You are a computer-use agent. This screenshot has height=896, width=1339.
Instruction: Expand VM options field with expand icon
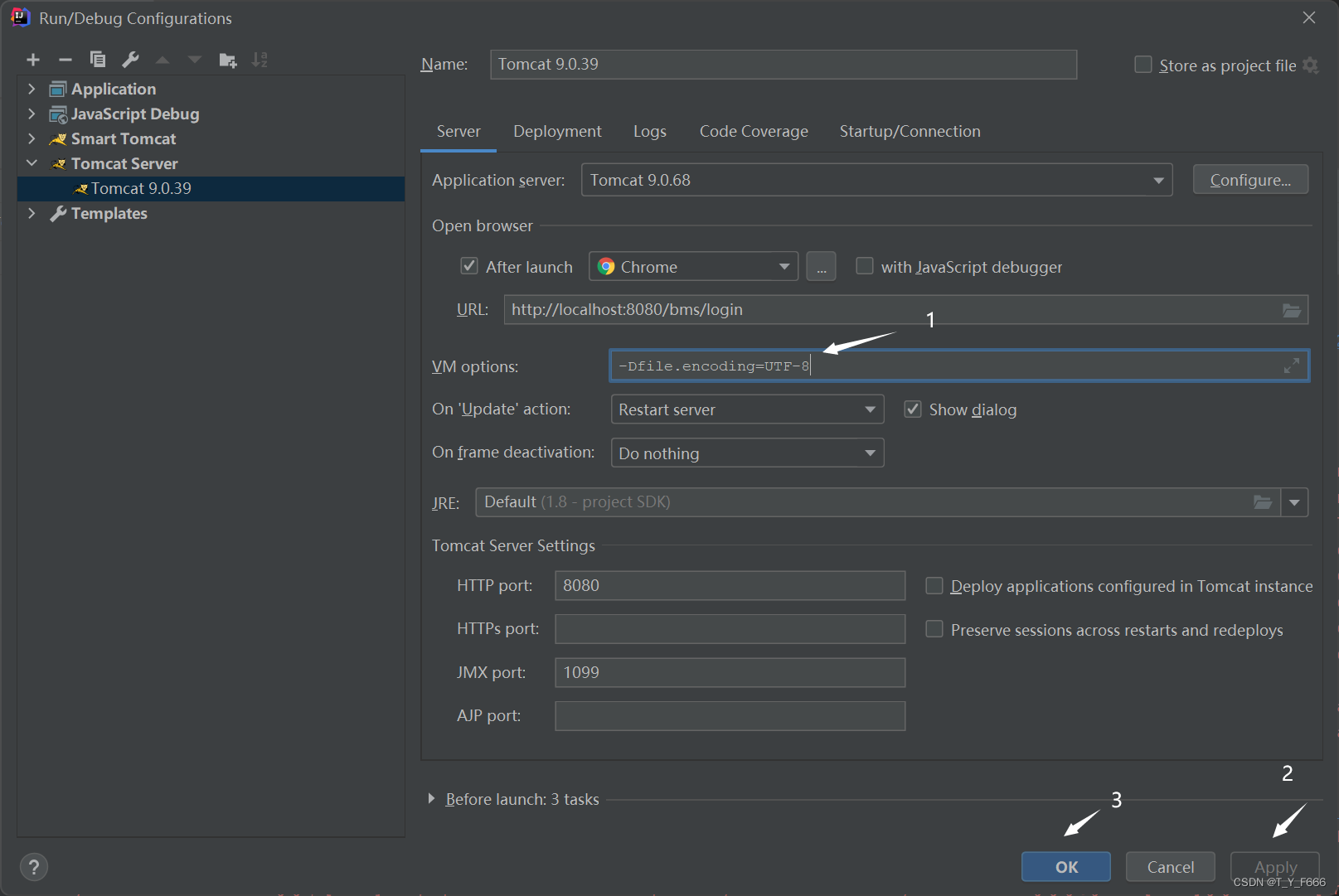[1292, 366]
